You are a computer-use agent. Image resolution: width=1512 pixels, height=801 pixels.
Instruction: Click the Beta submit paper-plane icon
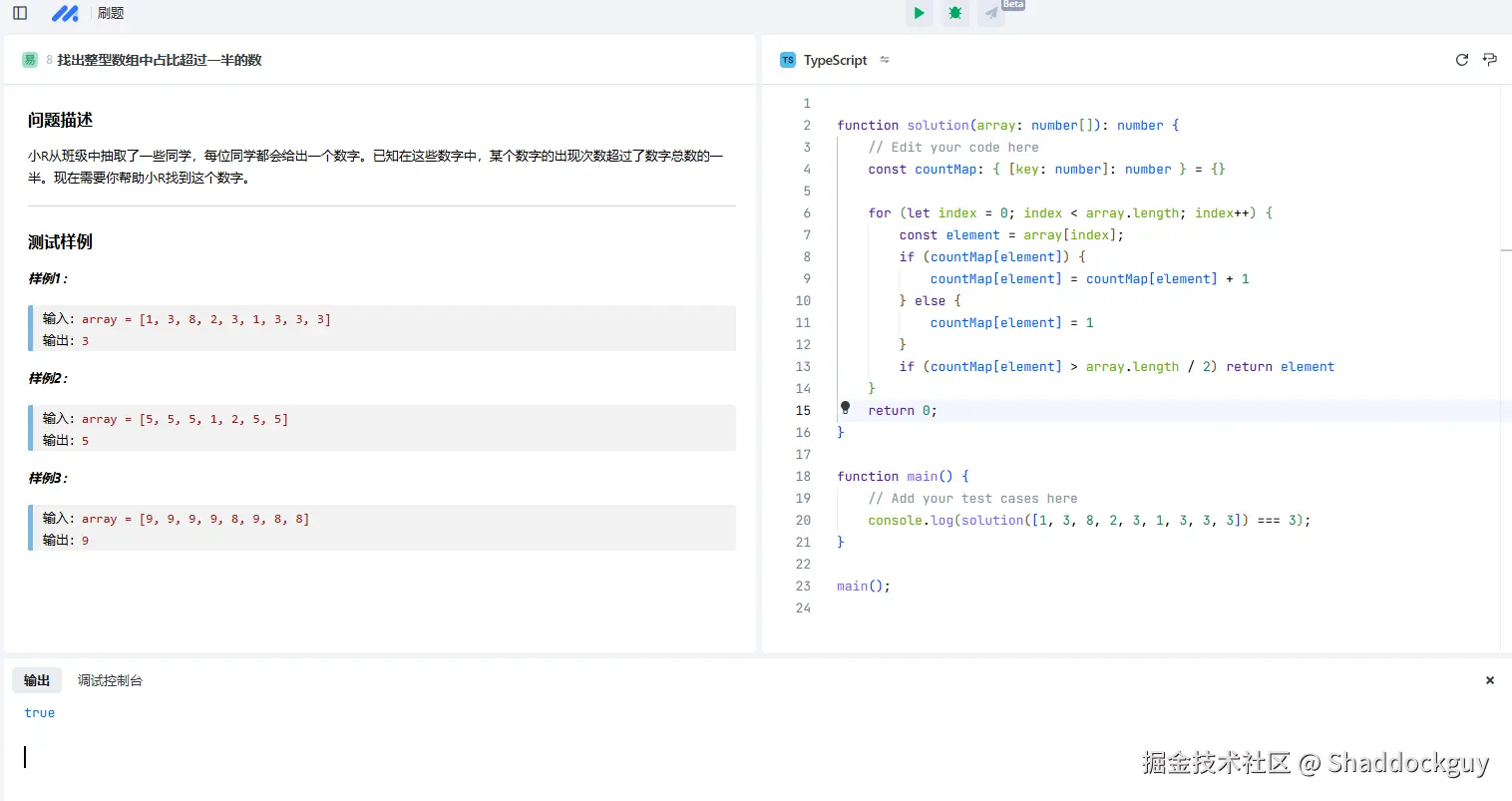coord(991,13)
